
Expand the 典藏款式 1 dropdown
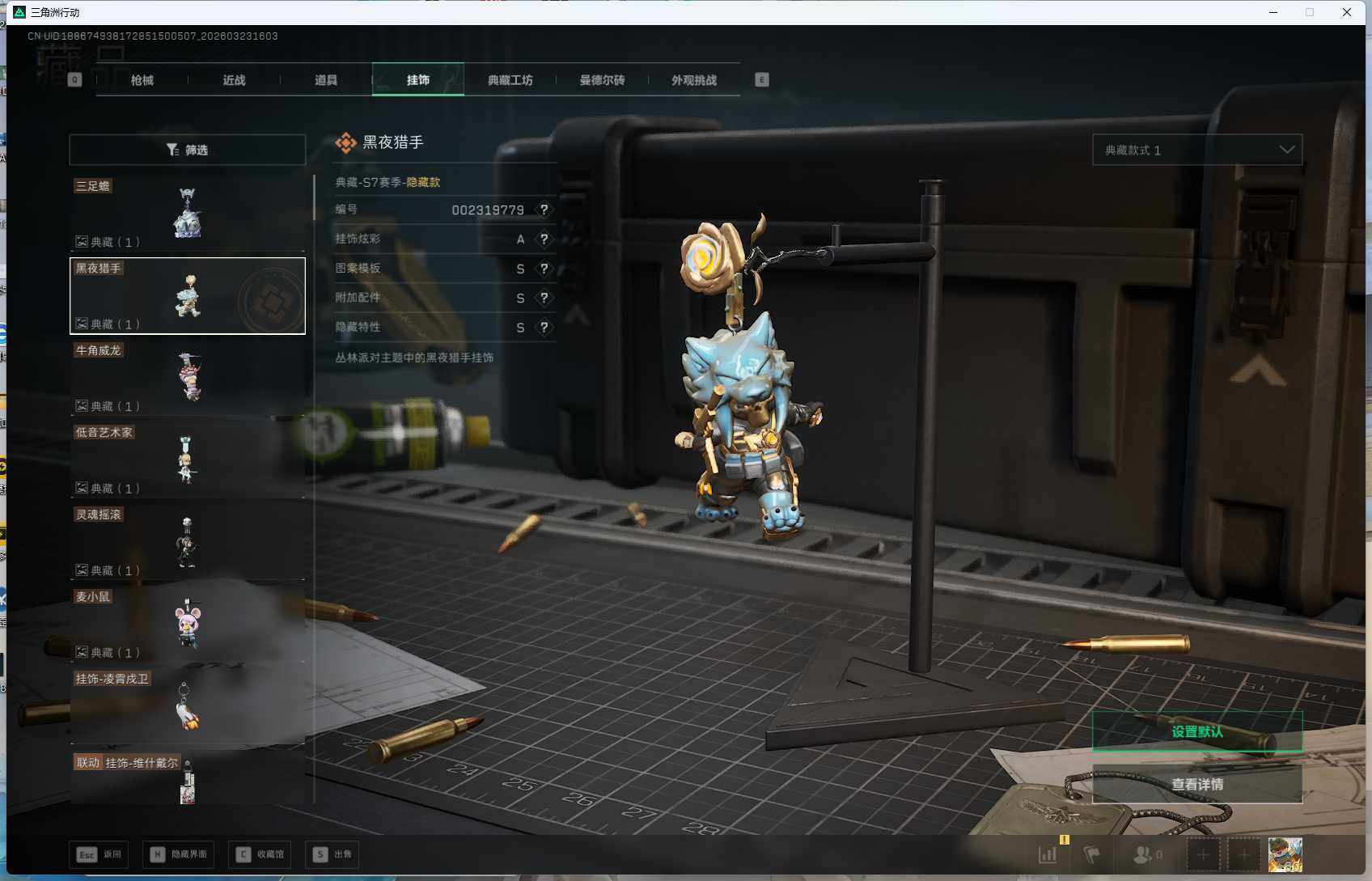click(1197, 150)
